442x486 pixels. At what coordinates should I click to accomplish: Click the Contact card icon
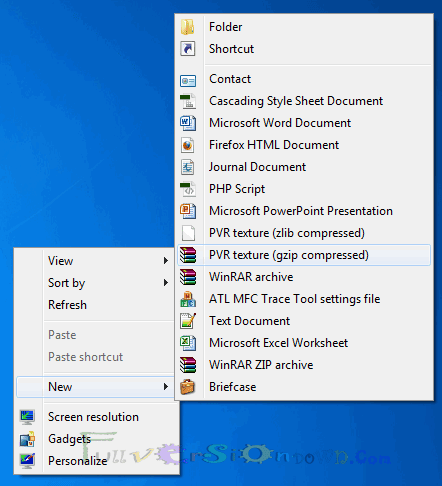(188, 80)
